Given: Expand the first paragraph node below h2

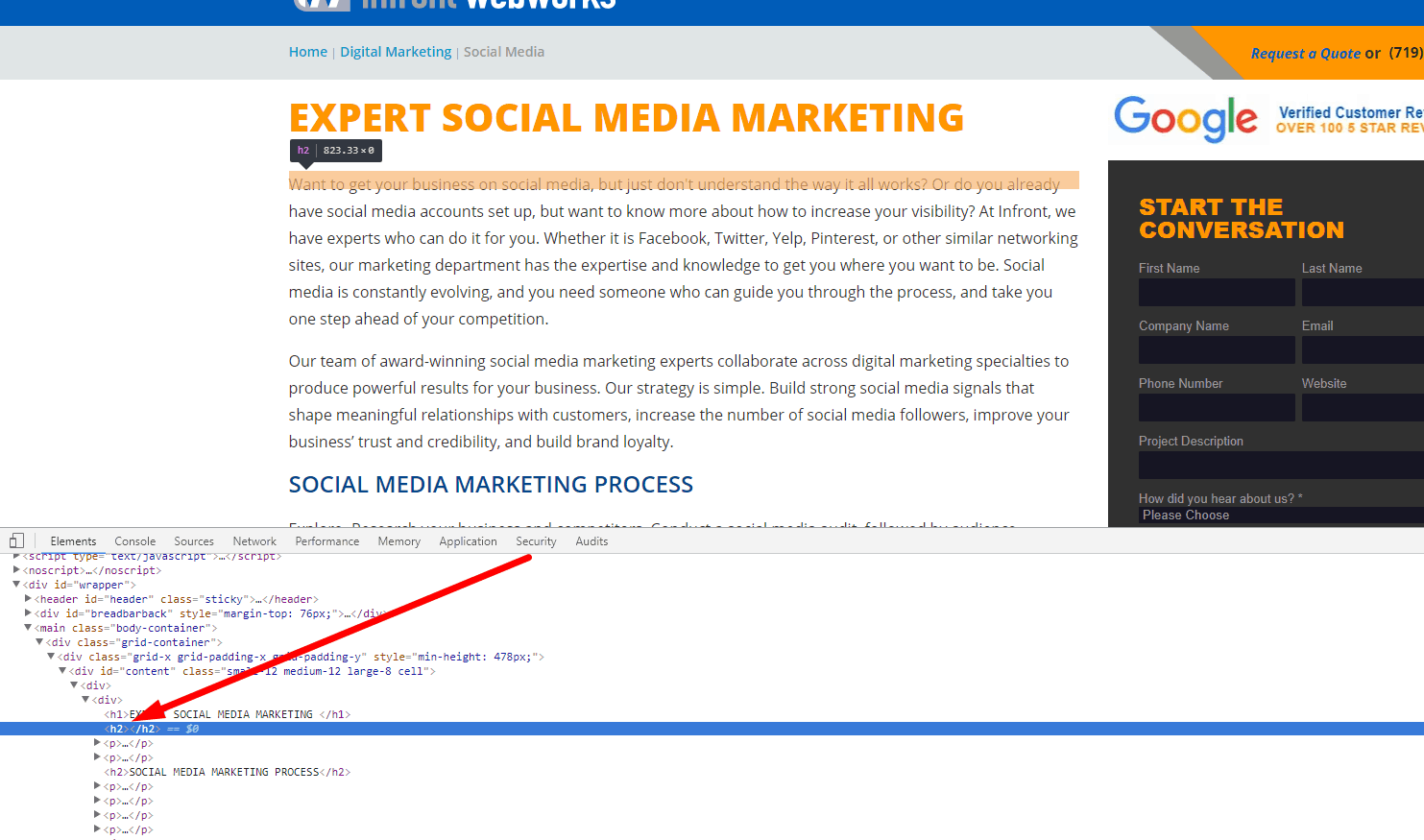Looking at the screenshot, I should (x=97, y=742).
